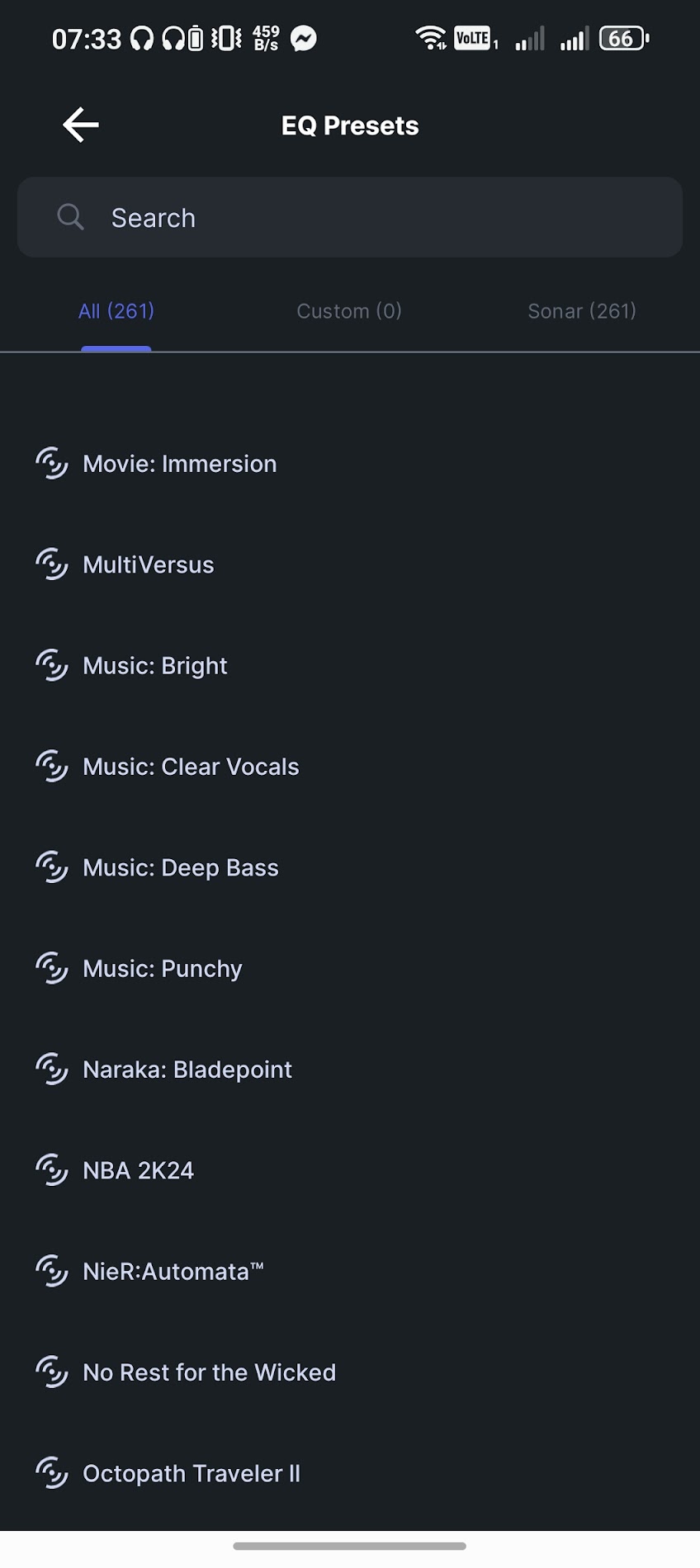700x1568 pixels.
Task: Choose the Music: Deep Bass preset
Action: click(181, 867)
